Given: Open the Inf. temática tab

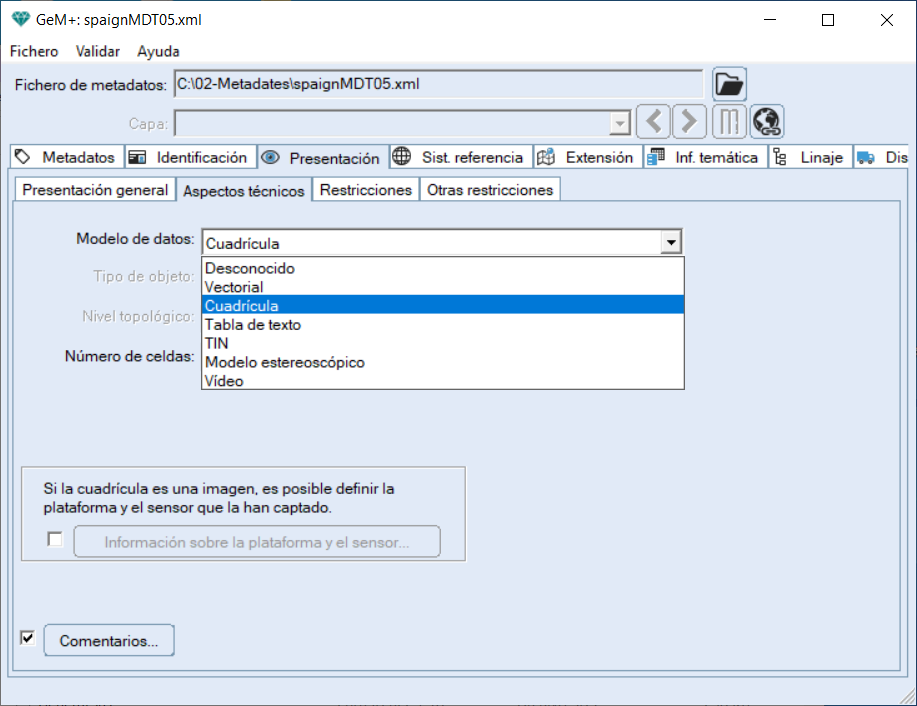Looking at the screenshot, I should coord(704,157).
